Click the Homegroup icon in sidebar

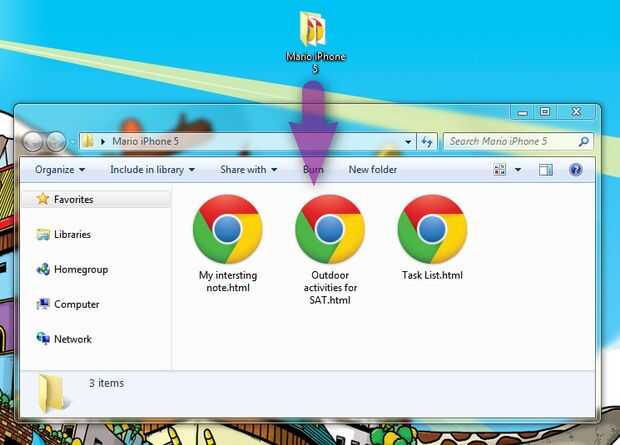[43, 269]
